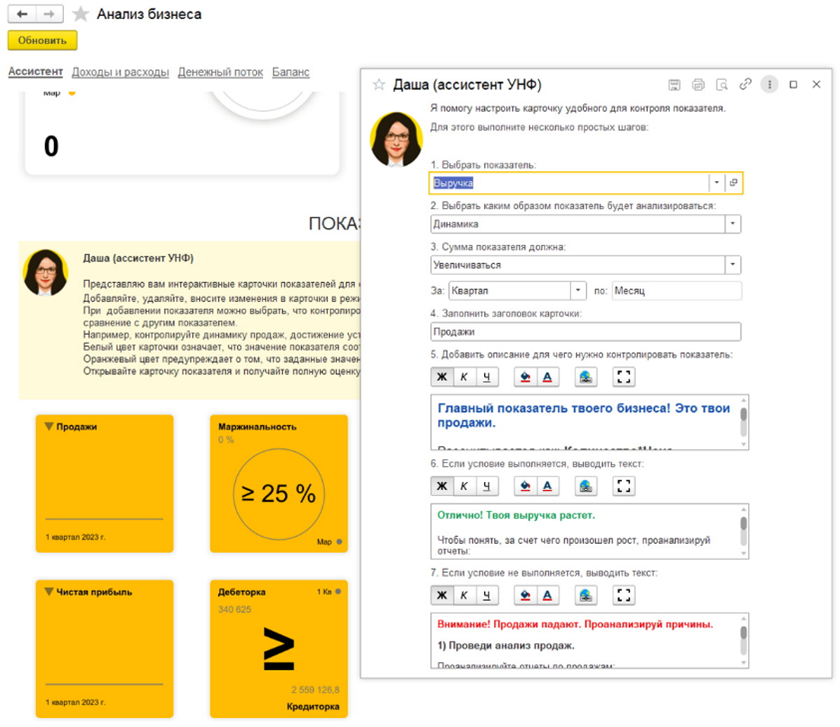Viewport: 840px width, 727px height.
Task: Open the Денежный поток tab
Action: [221, 72]
